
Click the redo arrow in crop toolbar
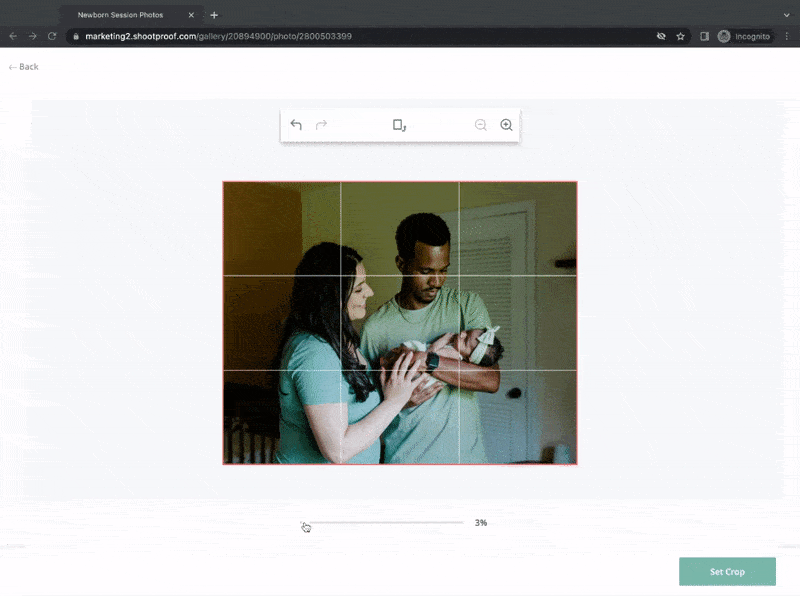[x=321, y=125]
